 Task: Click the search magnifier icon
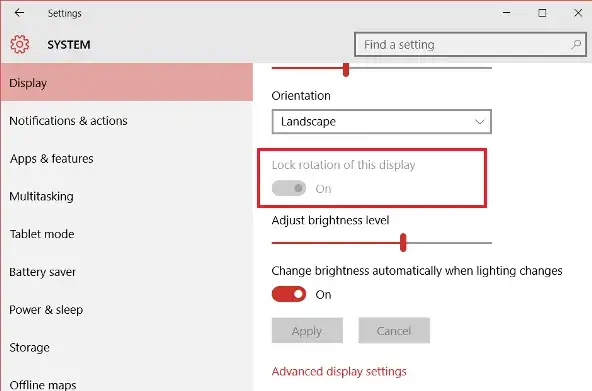coord(576,45)
